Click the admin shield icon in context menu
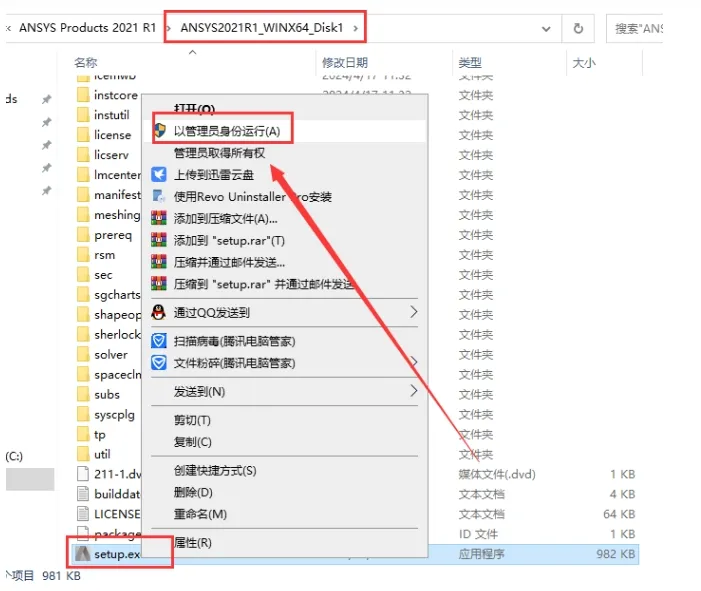The width and height of the screenshot is (701, 591). tap(159, 131)
